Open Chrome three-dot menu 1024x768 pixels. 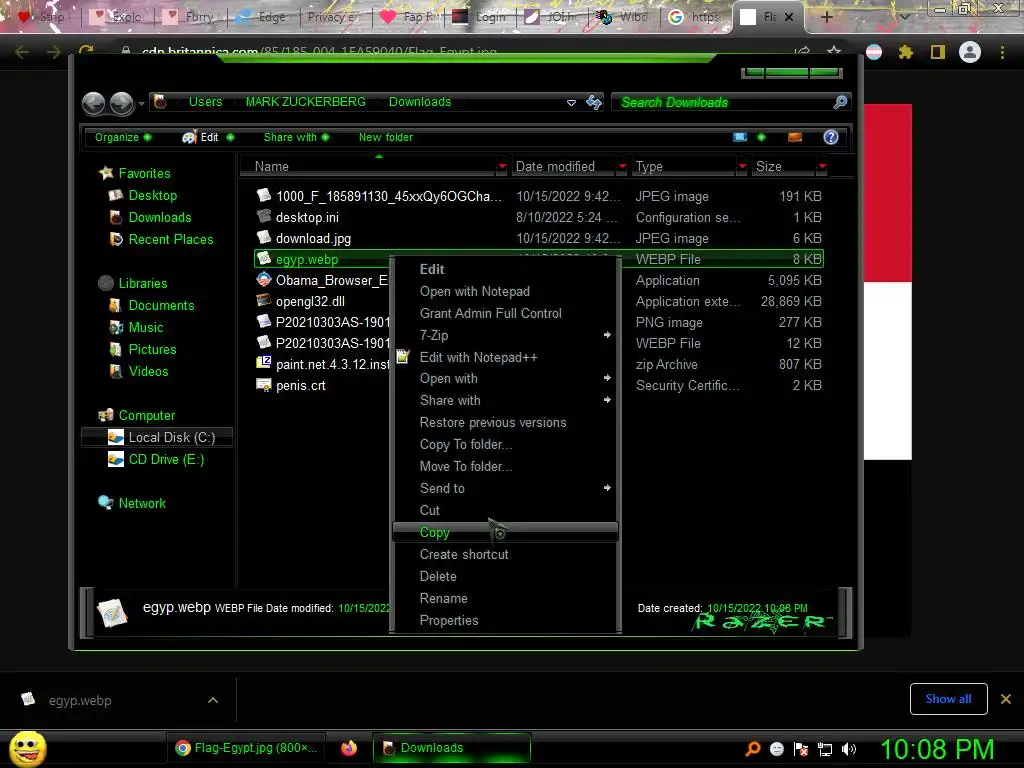pyautogui.click(x=1002, y=52)
